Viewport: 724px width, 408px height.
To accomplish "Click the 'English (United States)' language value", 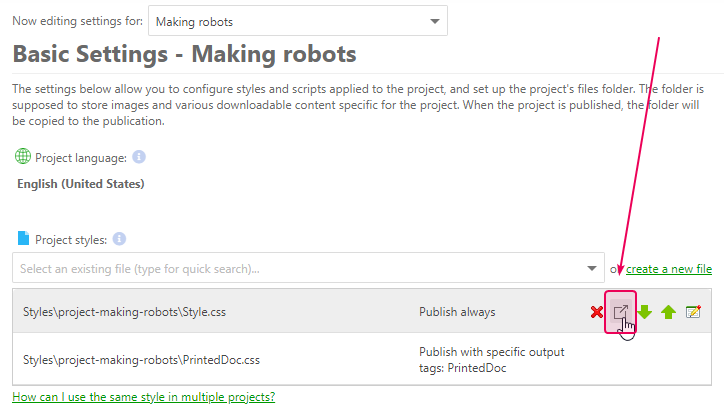I will pos(81,184).
